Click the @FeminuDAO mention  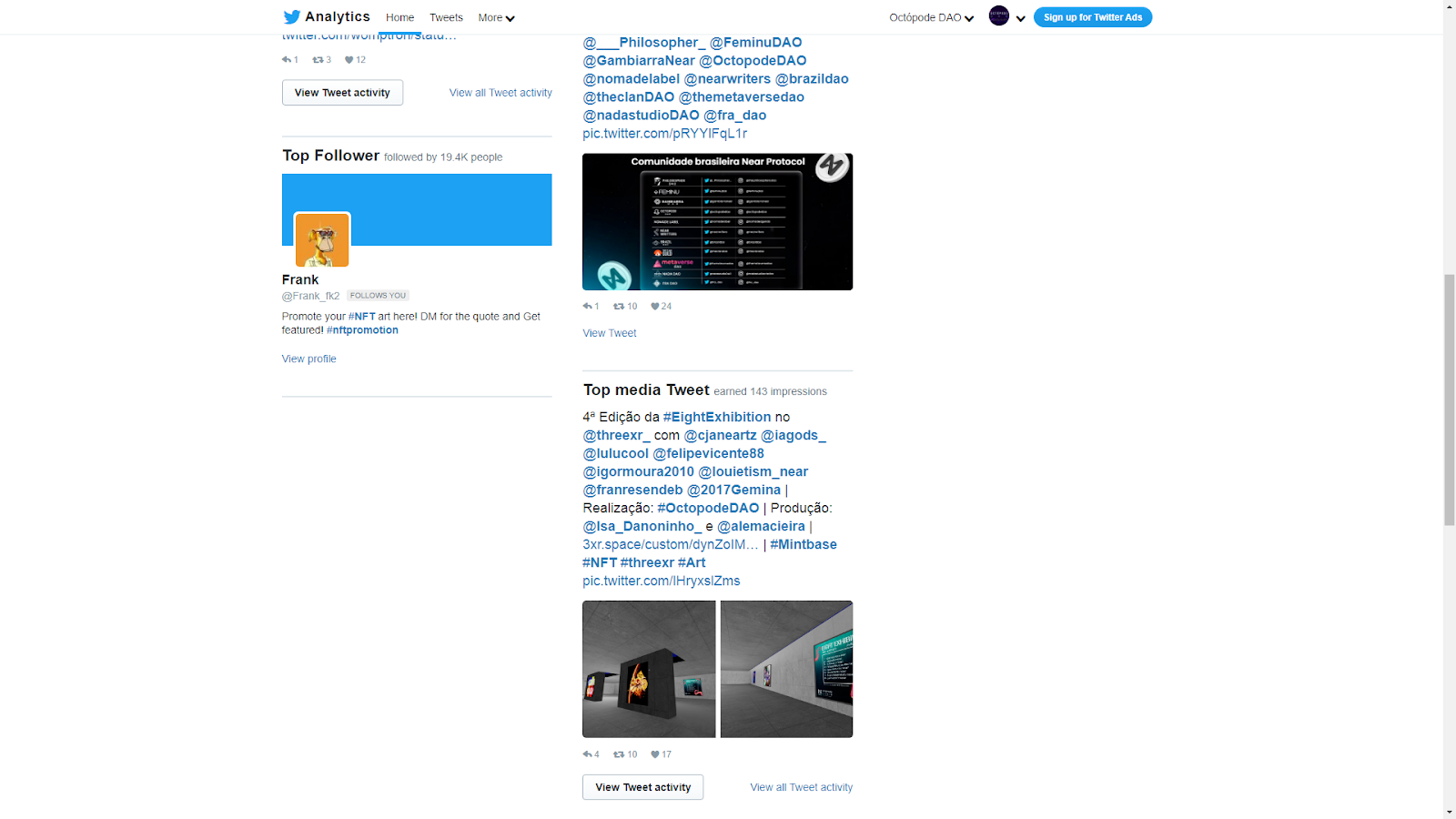tap(756, 42)
